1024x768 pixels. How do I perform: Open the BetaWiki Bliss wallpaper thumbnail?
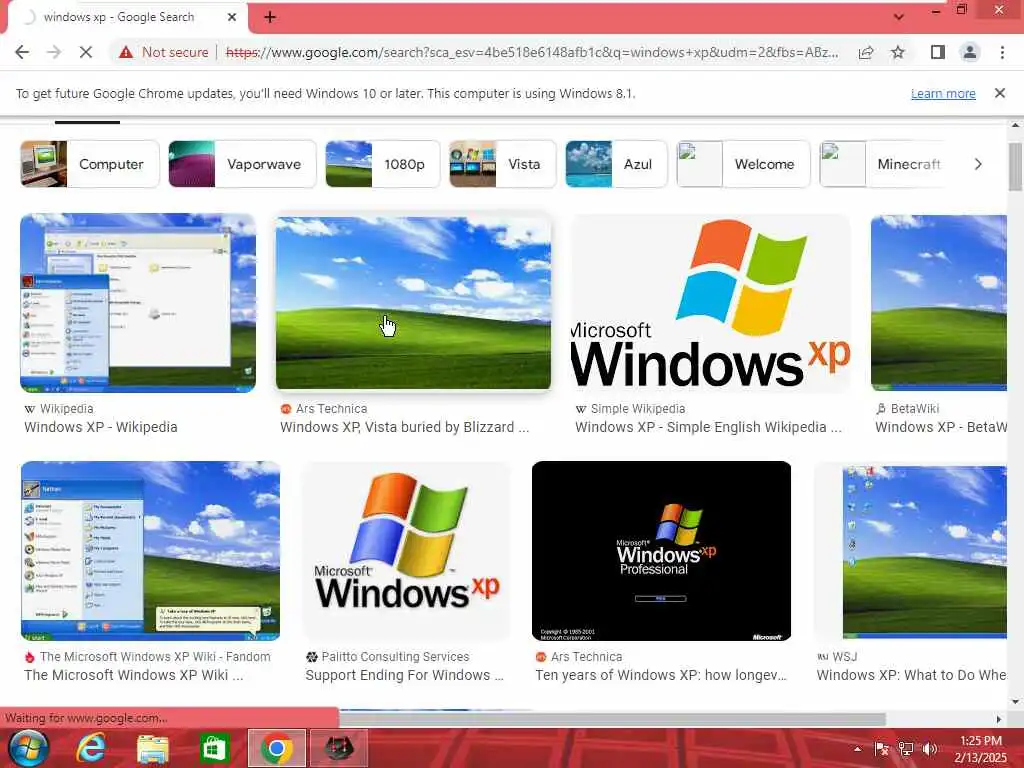coord(938,302)
